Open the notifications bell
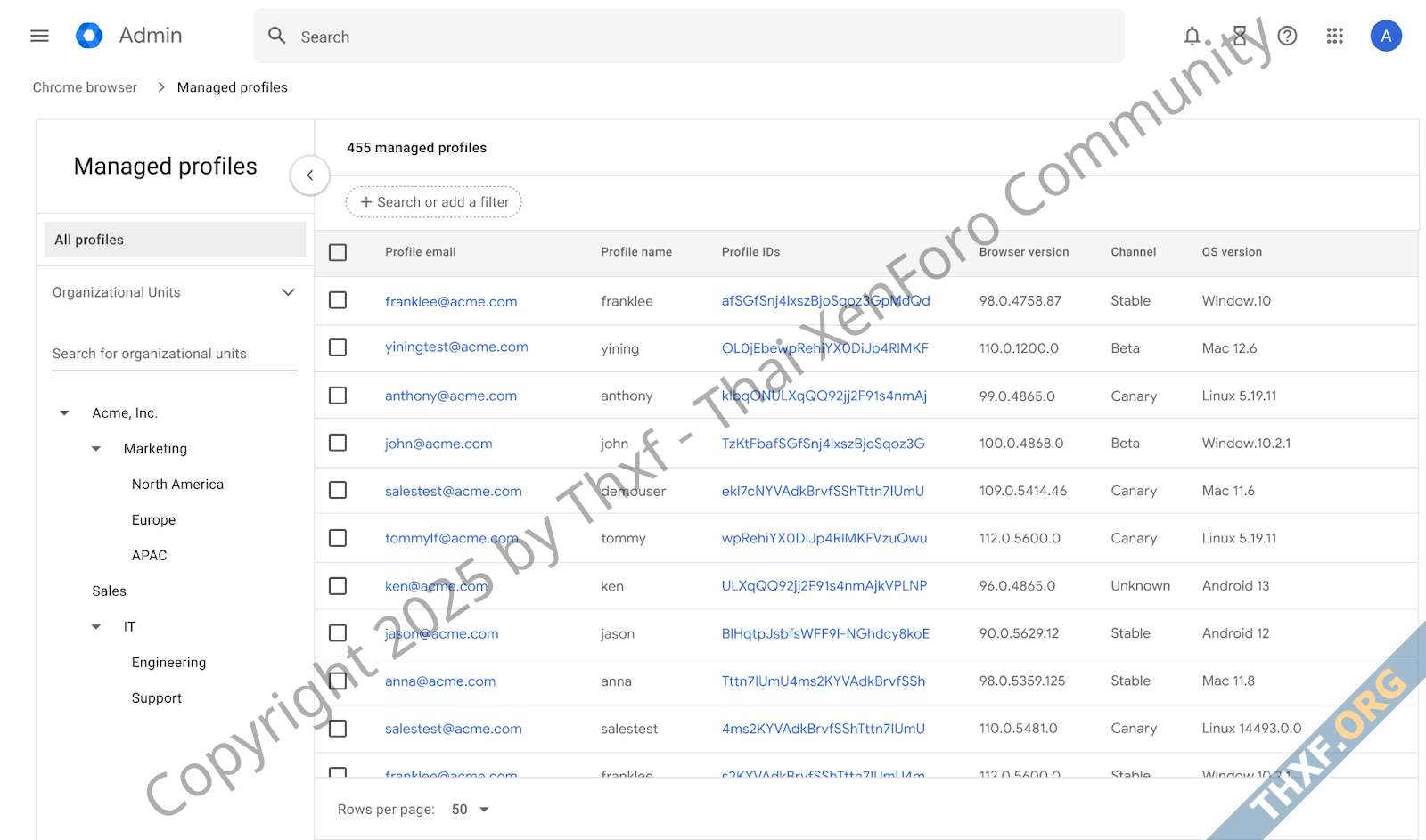 tap(1192, 36)
